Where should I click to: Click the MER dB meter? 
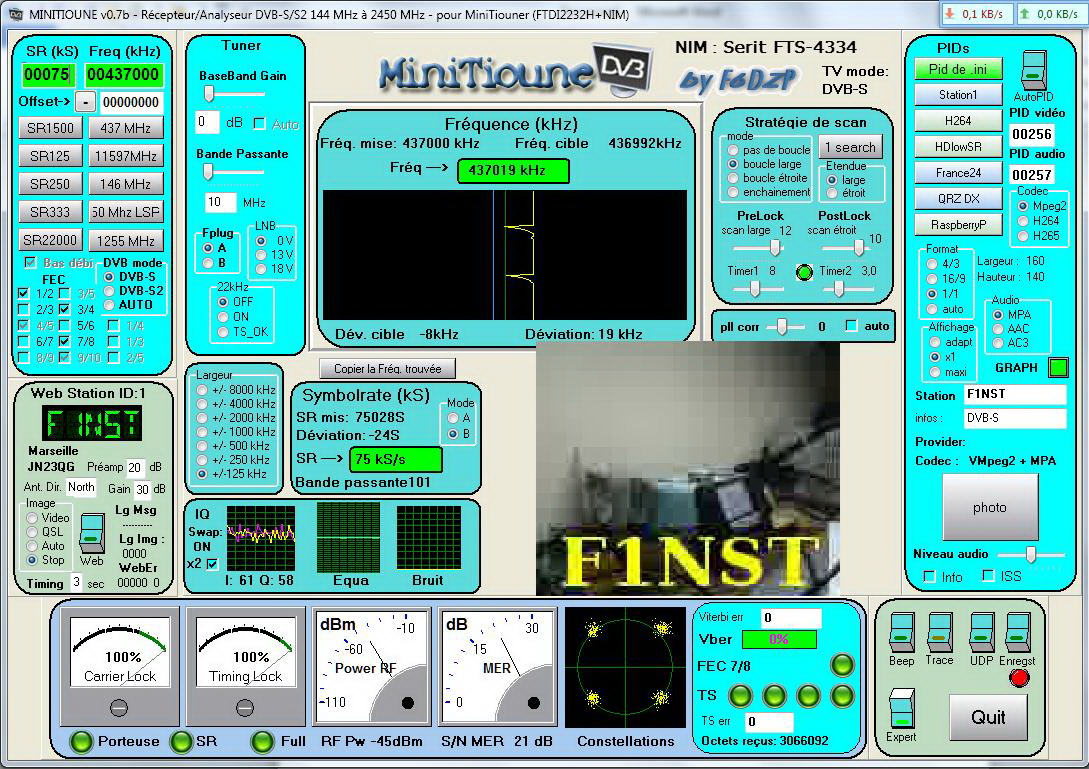tap(498, 667)
